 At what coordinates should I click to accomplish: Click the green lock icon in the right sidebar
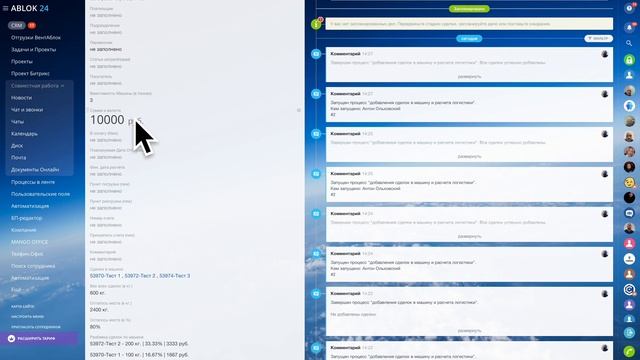click(x=629, y=60)
